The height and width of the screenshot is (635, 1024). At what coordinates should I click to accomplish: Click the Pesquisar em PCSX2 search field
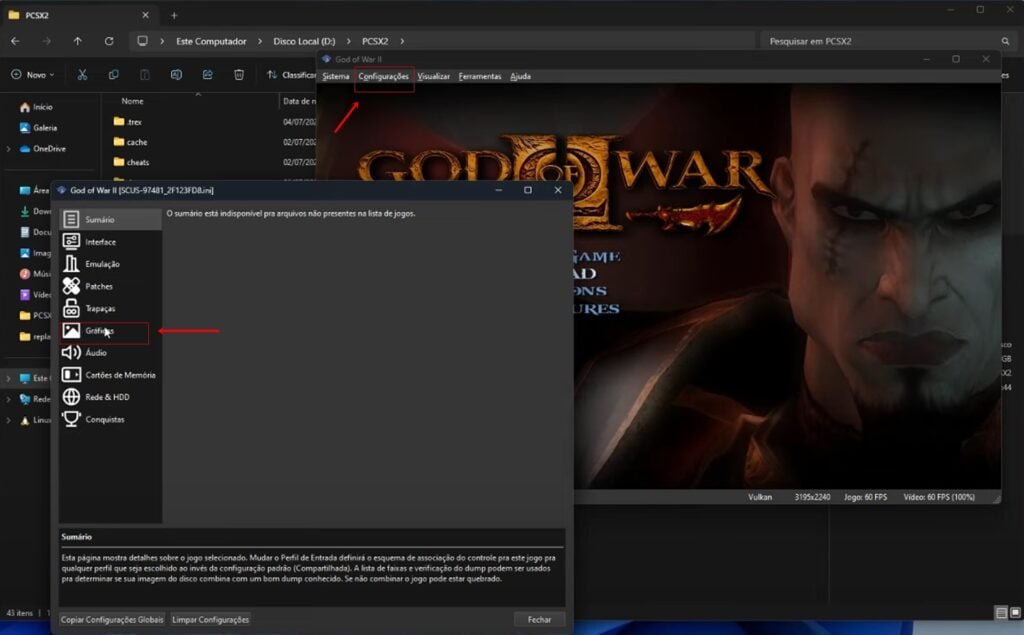click(x=887, y=41)
